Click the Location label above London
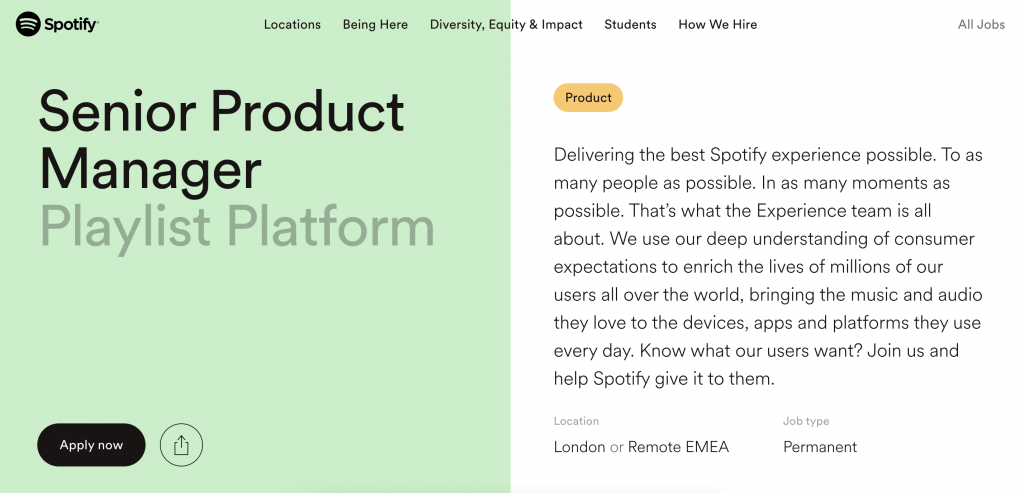This screenshot has width=1024, height=493. (x=576, y=421)
